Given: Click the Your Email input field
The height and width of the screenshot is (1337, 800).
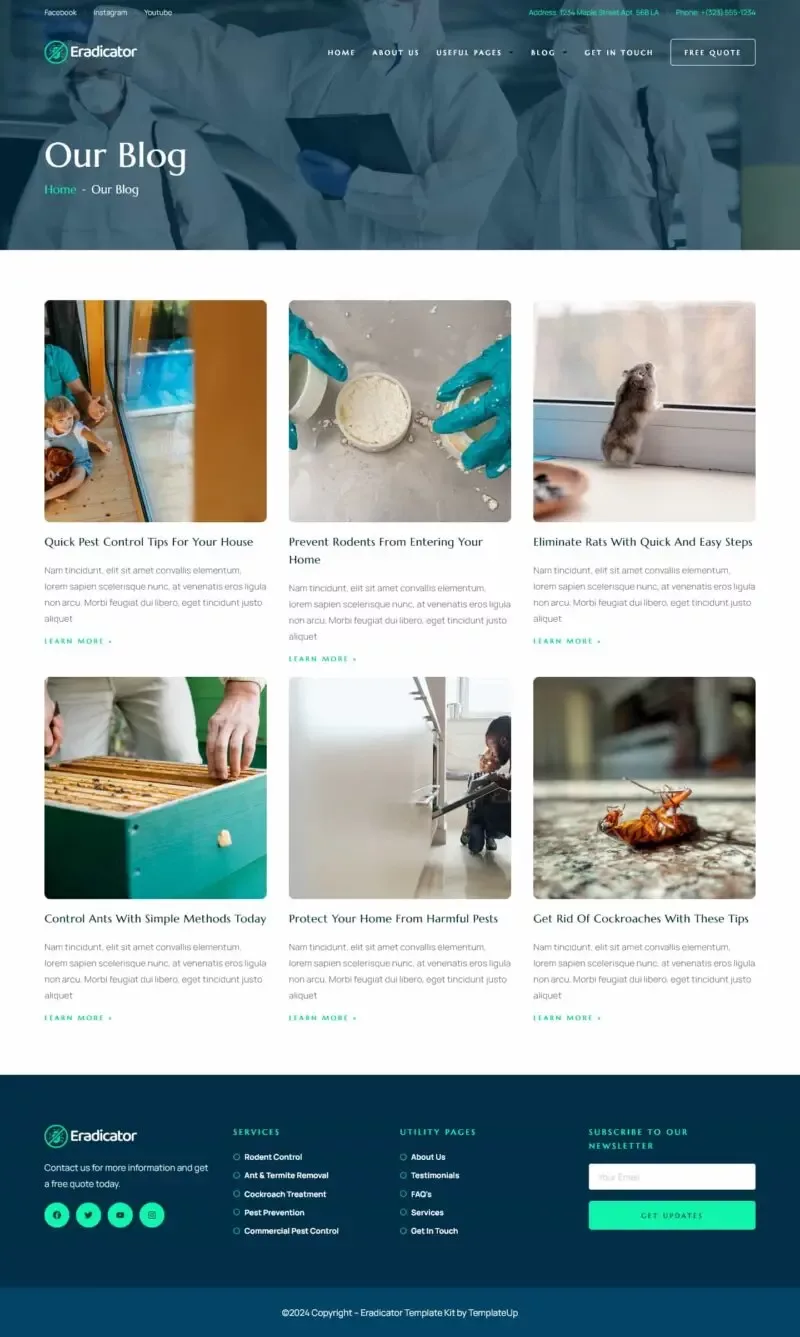Looking at the screenshot, I should tap(672, 1177).
